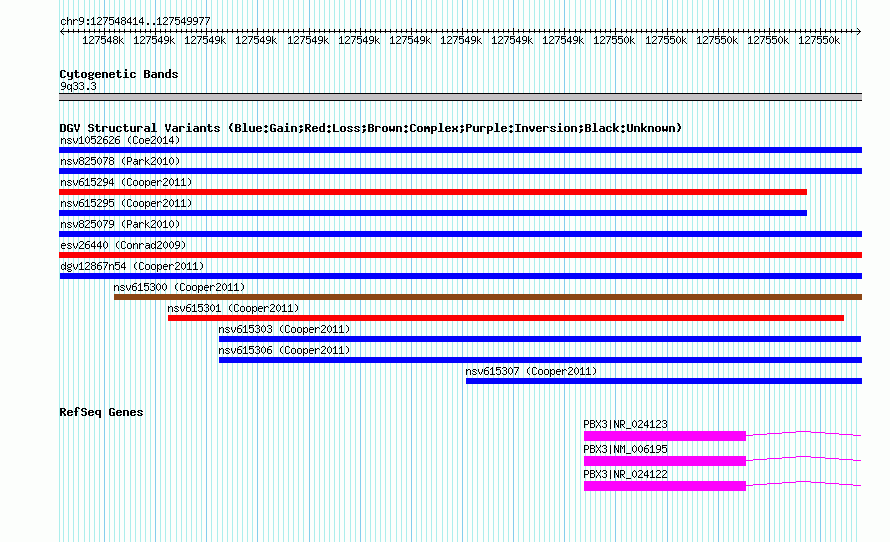Click the brown complex bar under nsv615300
The image size is (890, 542).
[x=488, y=297]
